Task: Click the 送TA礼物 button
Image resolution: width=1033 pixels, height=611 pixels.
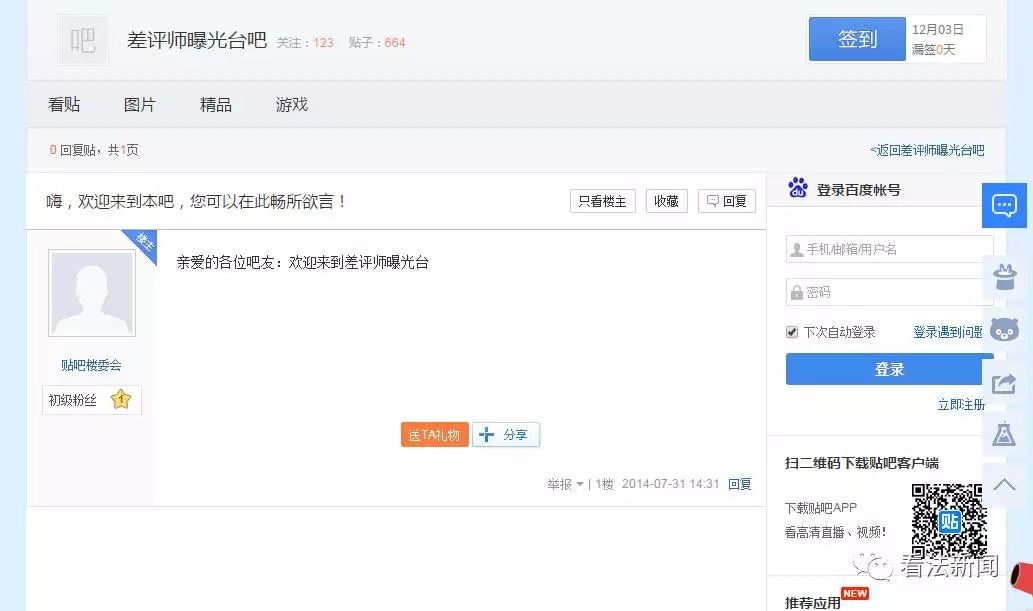Action: (x=435, y=435)
